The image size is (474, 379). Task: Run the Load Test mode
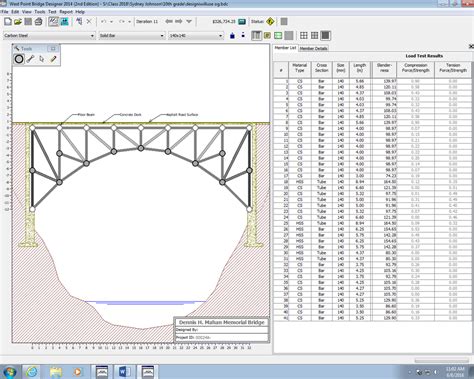pyautogui.click(x=64, y=22)
